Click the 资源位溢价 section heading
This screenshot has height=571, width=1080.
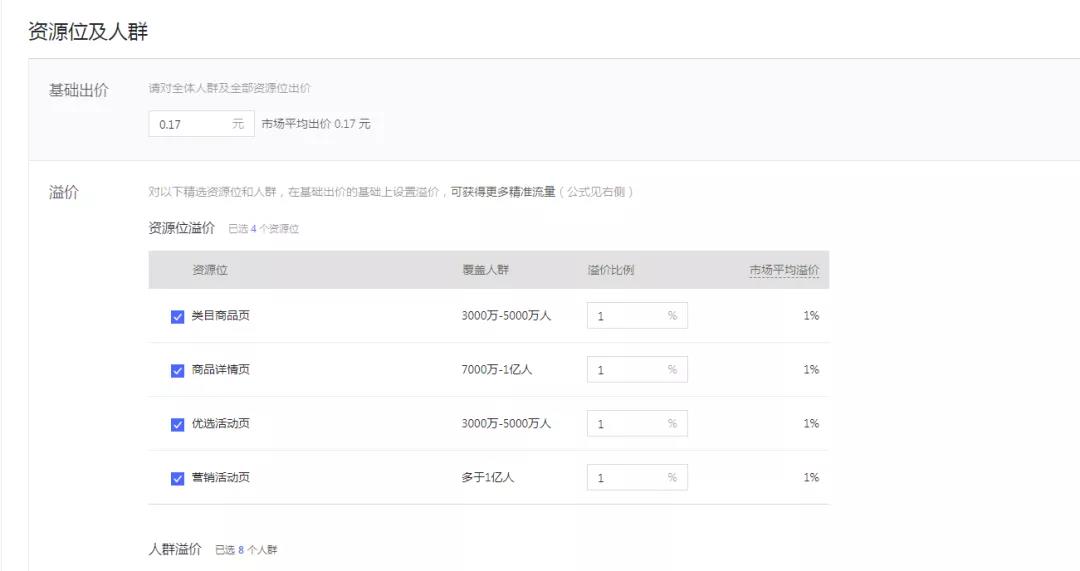coord(182,228)
